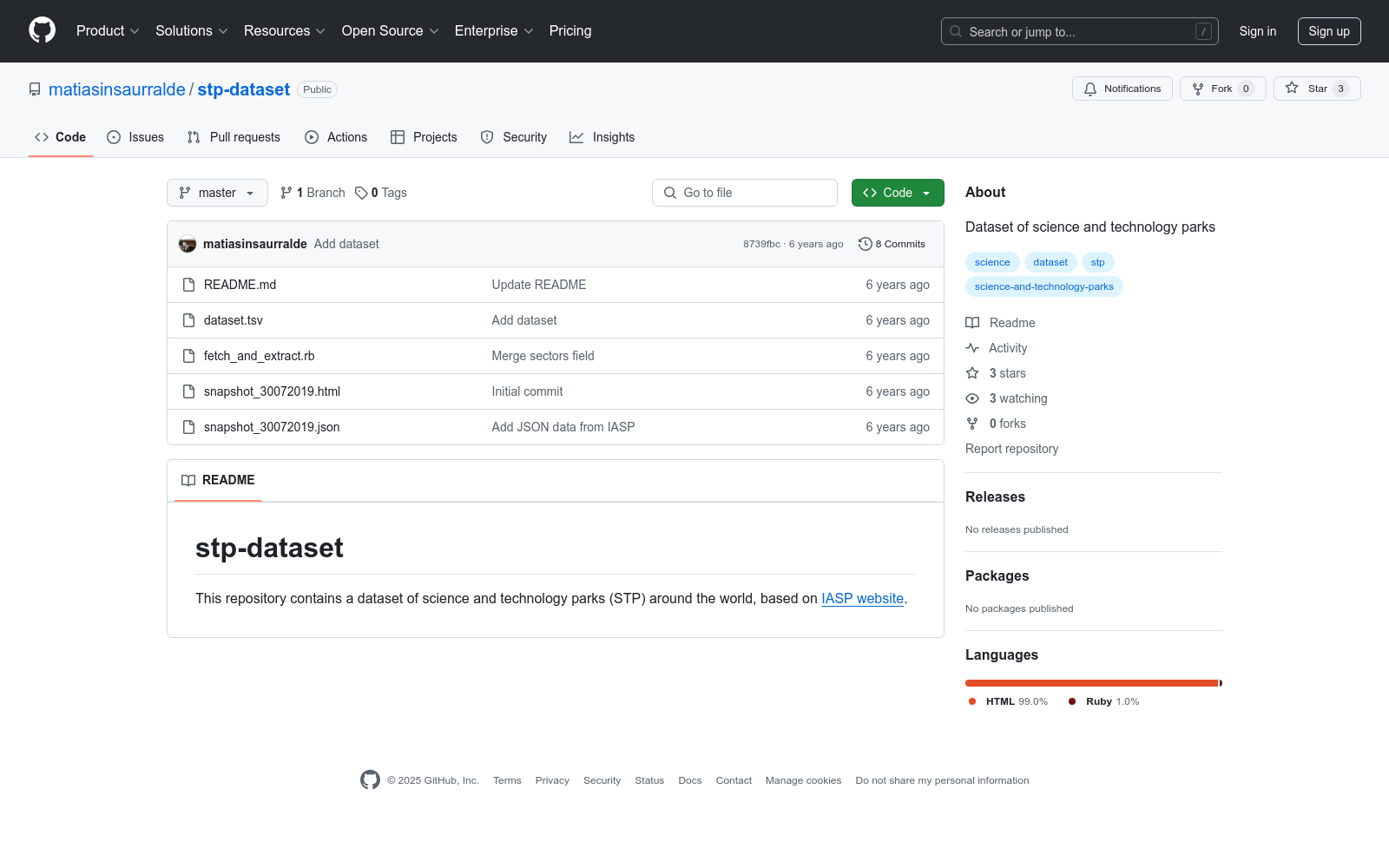The height and width of the screenshot is (868, 1389).
Task: Click the matiasinsaurralde owner link in title
Action: tap(117, 89)
